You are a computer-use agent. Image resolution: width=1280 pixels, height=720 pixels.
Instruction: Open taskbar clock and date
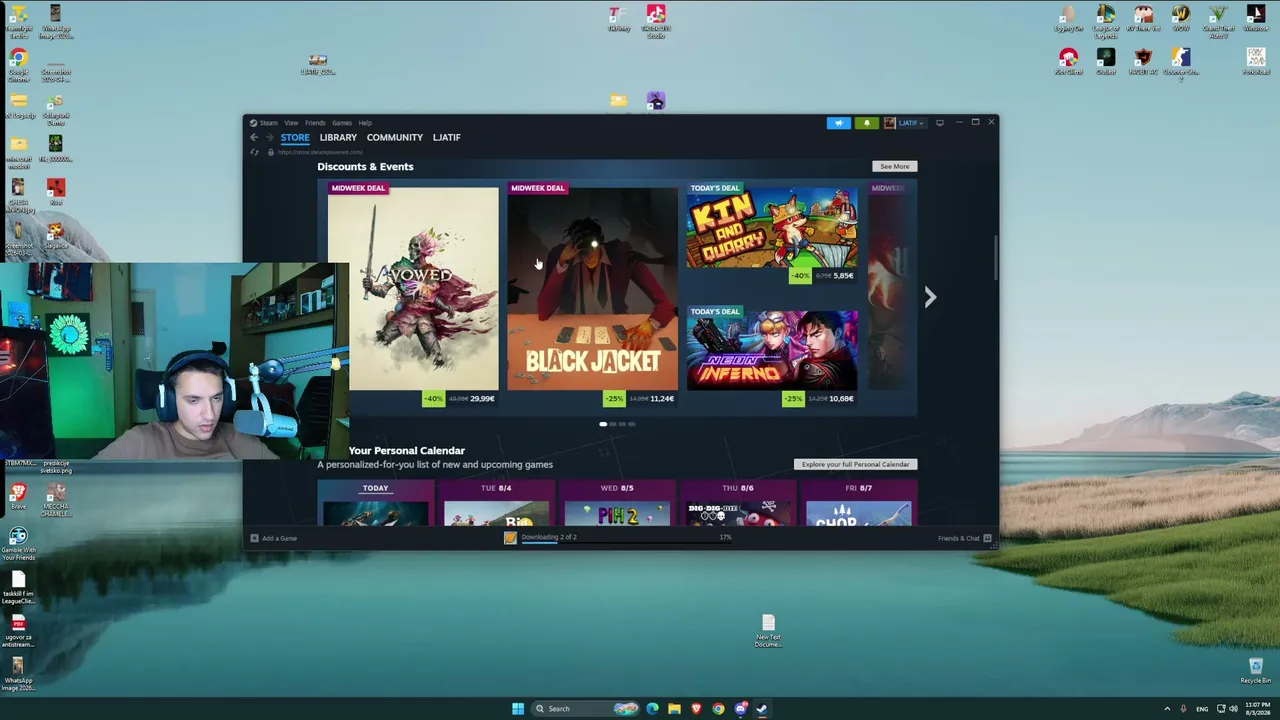click(1256, 709)
